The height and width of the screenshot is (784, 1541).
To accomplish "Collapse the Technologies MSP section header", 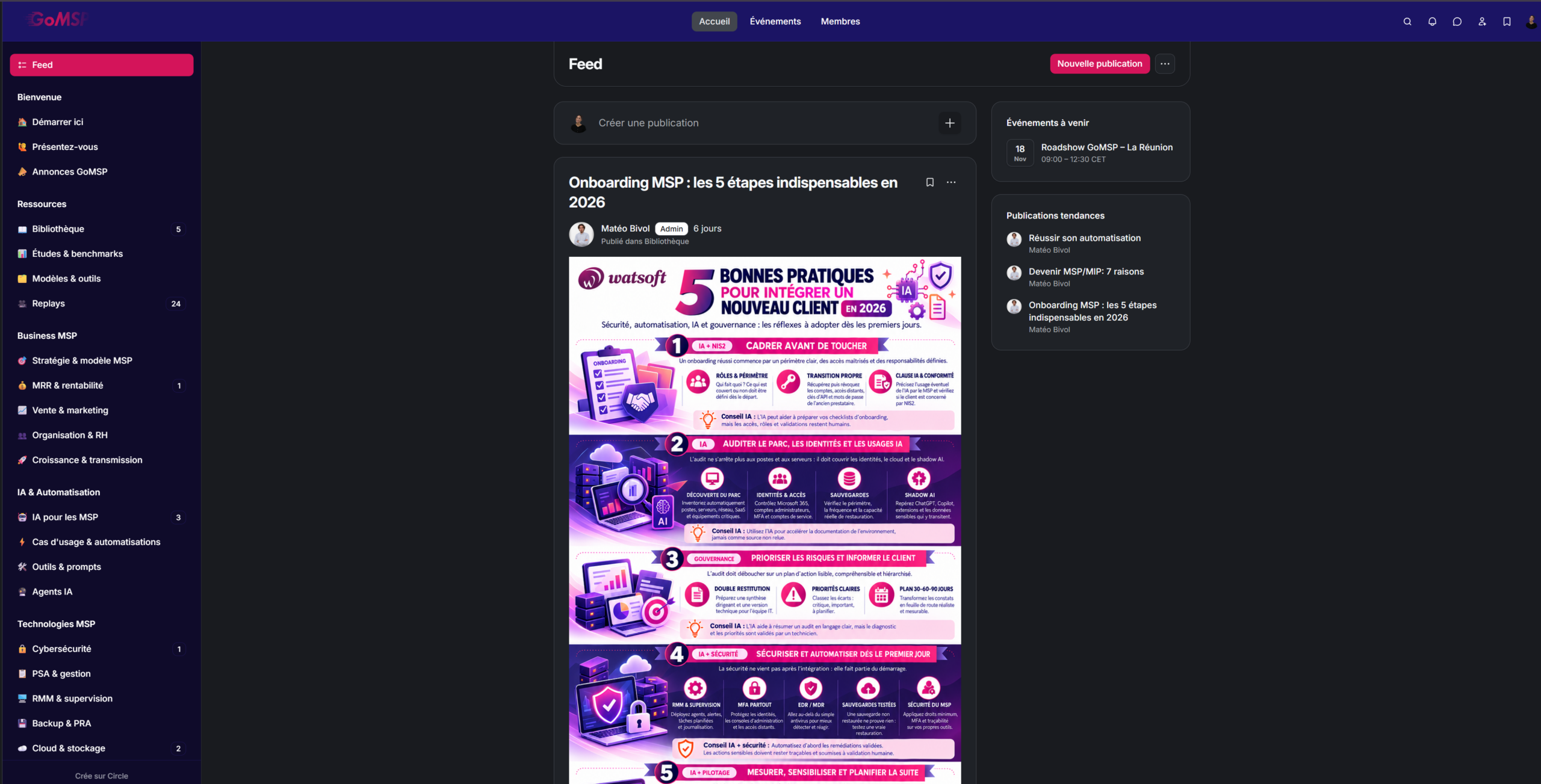I will pyautogui.click(x=56, y=624).
